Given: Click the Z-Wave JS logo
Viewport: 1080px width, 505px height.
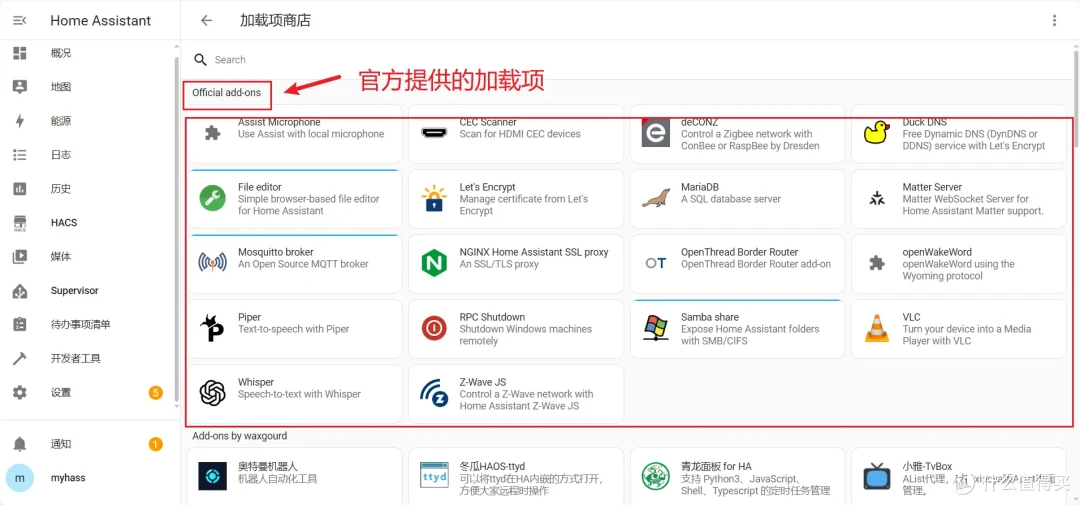Looking at the screenshot, I should (434, 393).
